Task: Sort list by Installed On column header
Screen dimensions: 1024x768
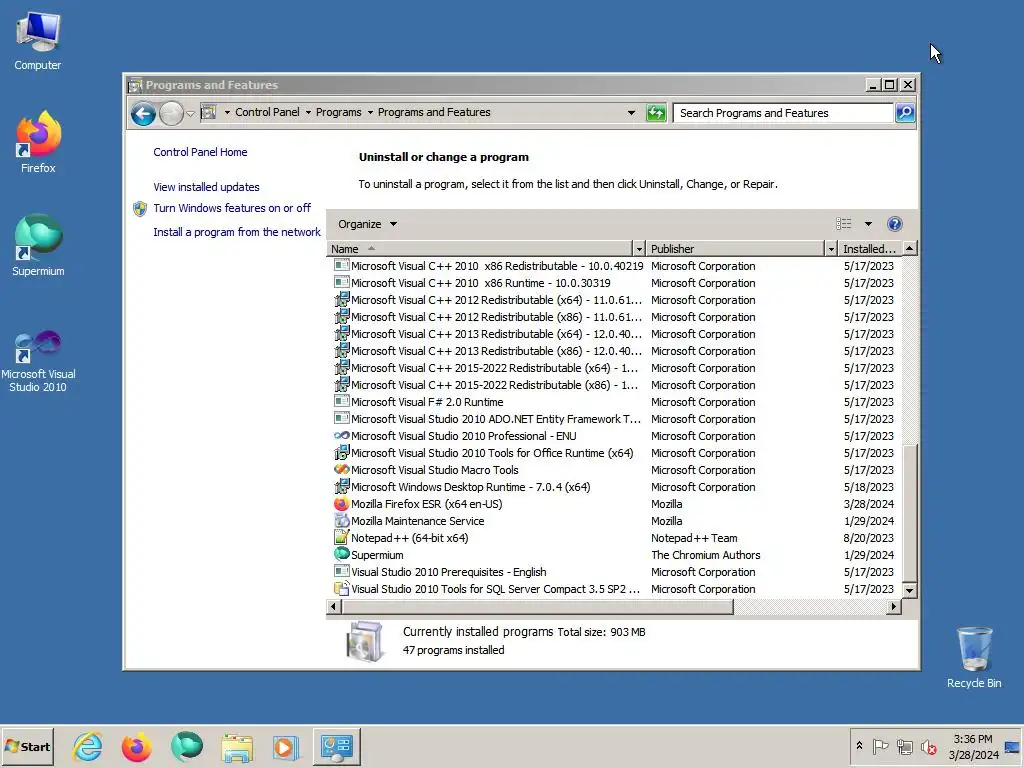Action: click(x=869, y=249)
